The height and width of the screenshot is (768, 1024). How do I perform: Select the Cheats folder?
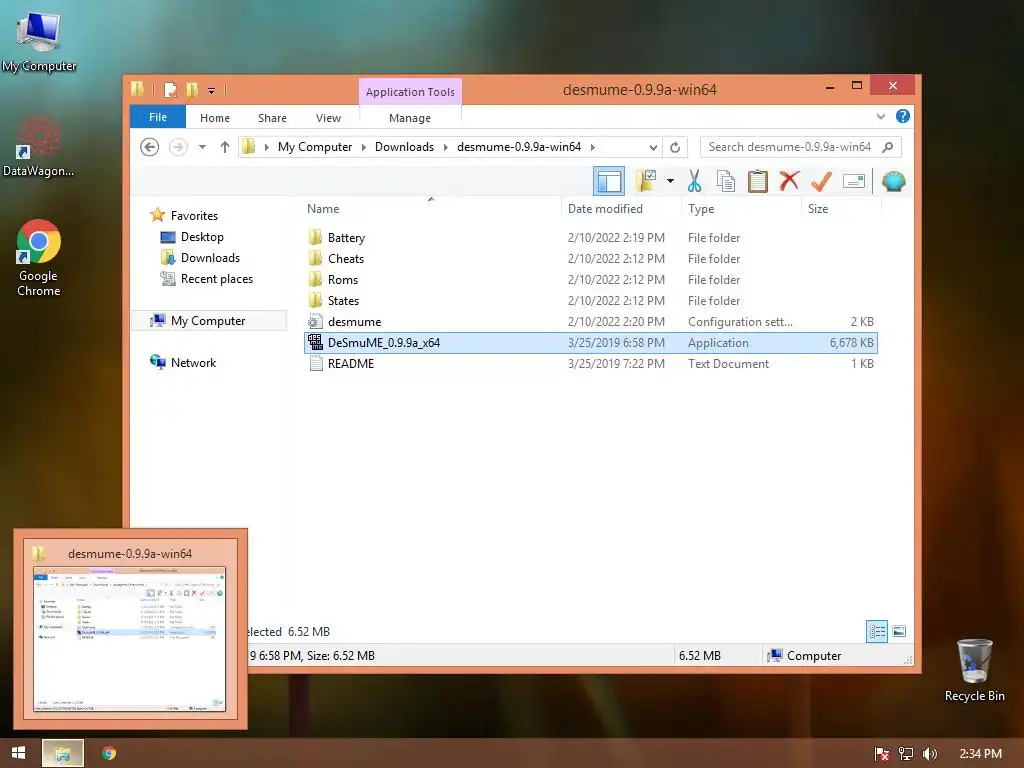pyautogui.click(x=590, y=259)
